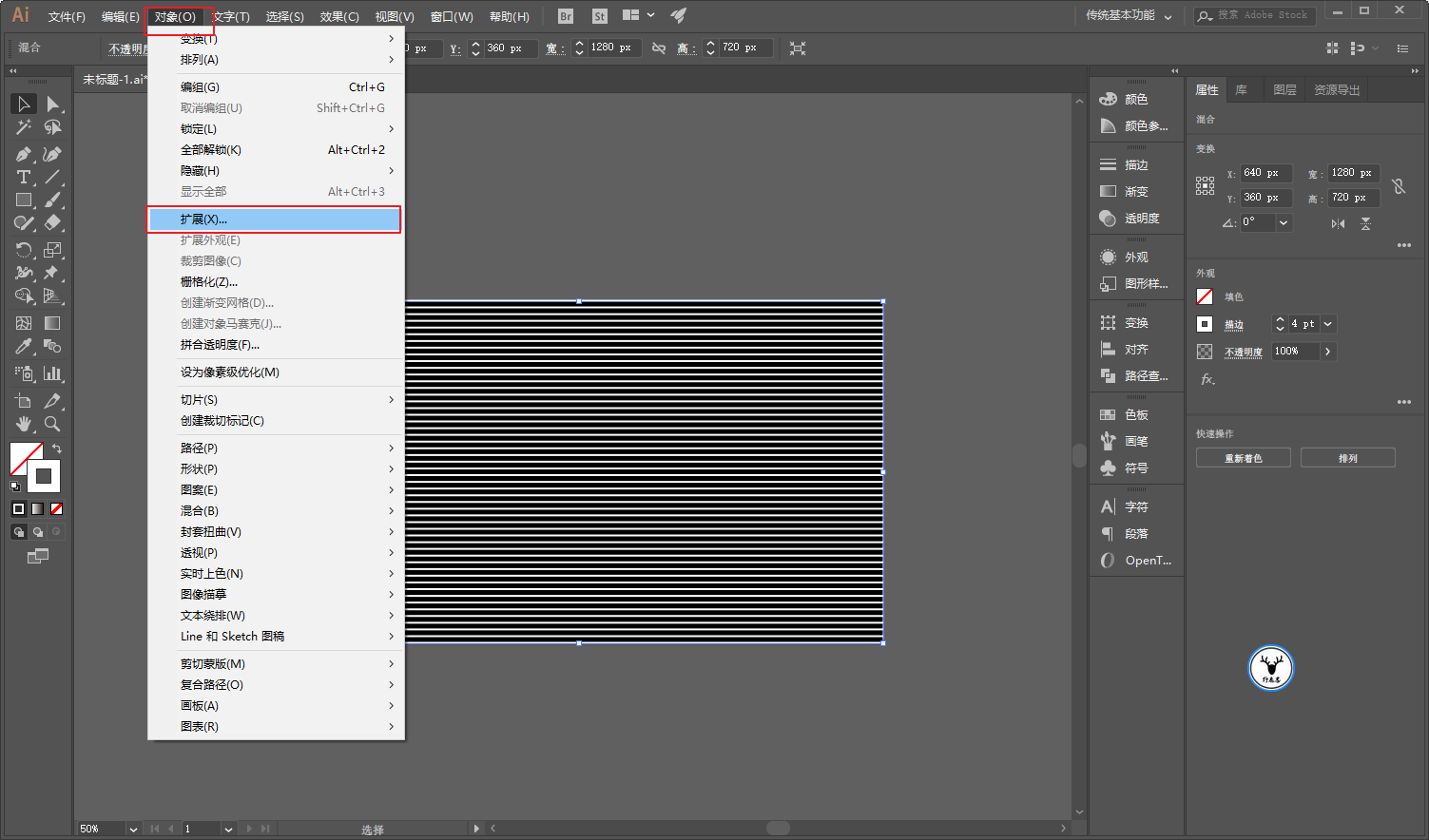Click the 重新着色 button

coord(1244,458)
